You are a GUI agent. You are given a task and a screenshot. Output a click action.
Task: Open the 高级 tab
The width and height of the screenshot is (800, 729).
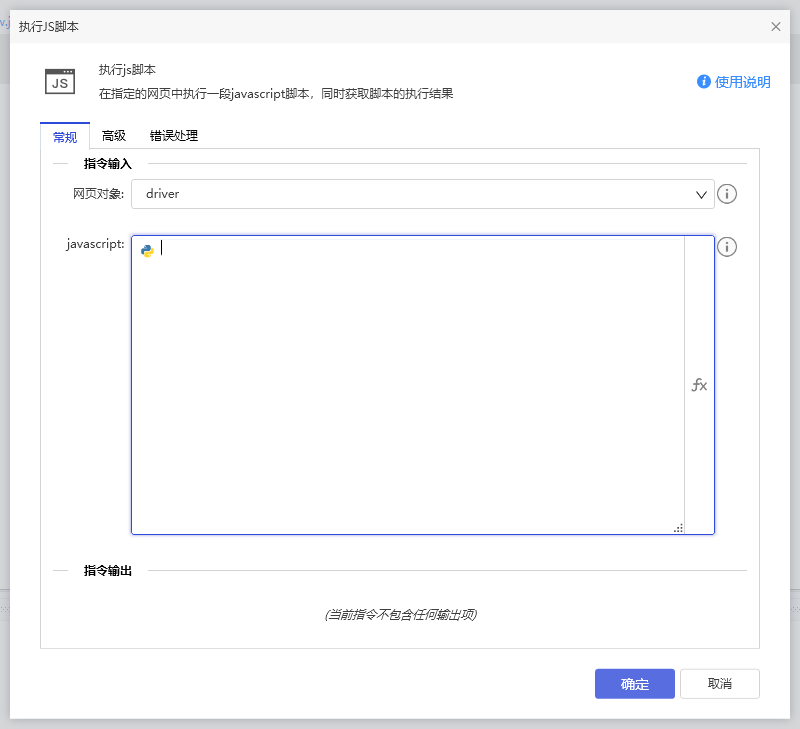114,136
